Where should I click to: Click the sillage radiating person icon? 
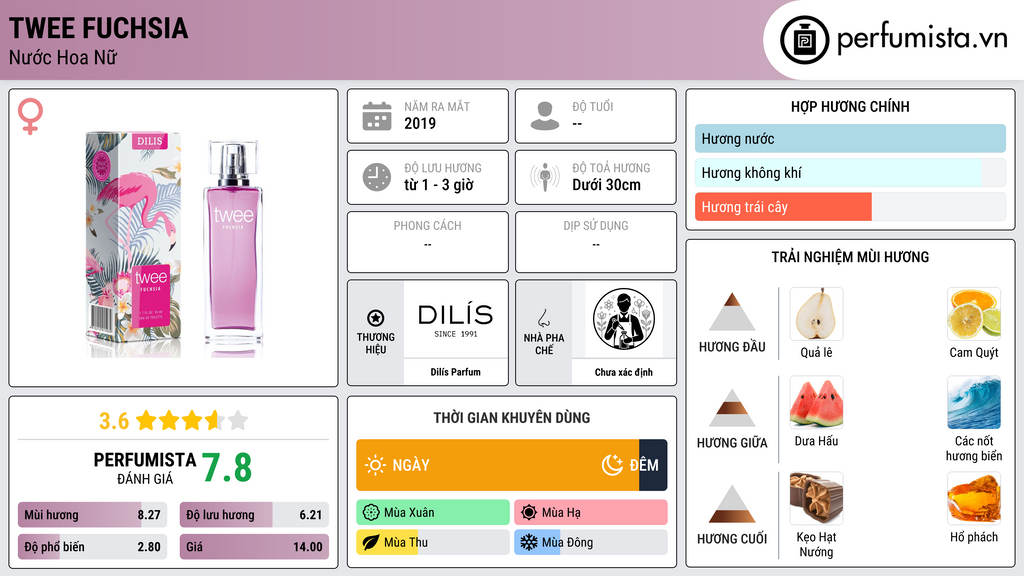point(545,177)
